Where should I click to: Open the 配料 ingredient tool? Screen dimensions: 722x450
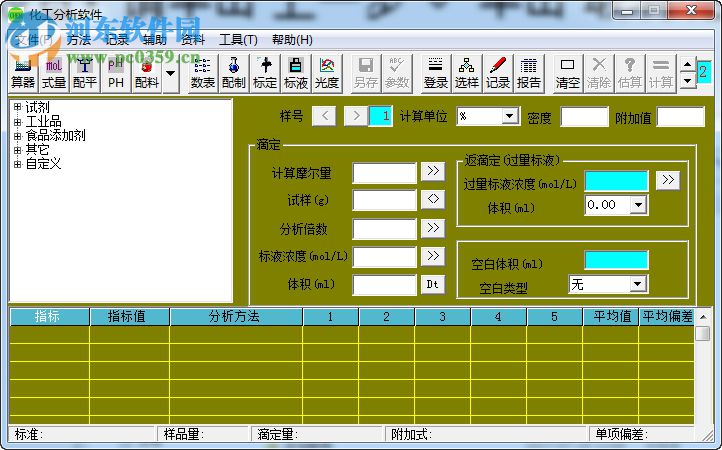147,73
